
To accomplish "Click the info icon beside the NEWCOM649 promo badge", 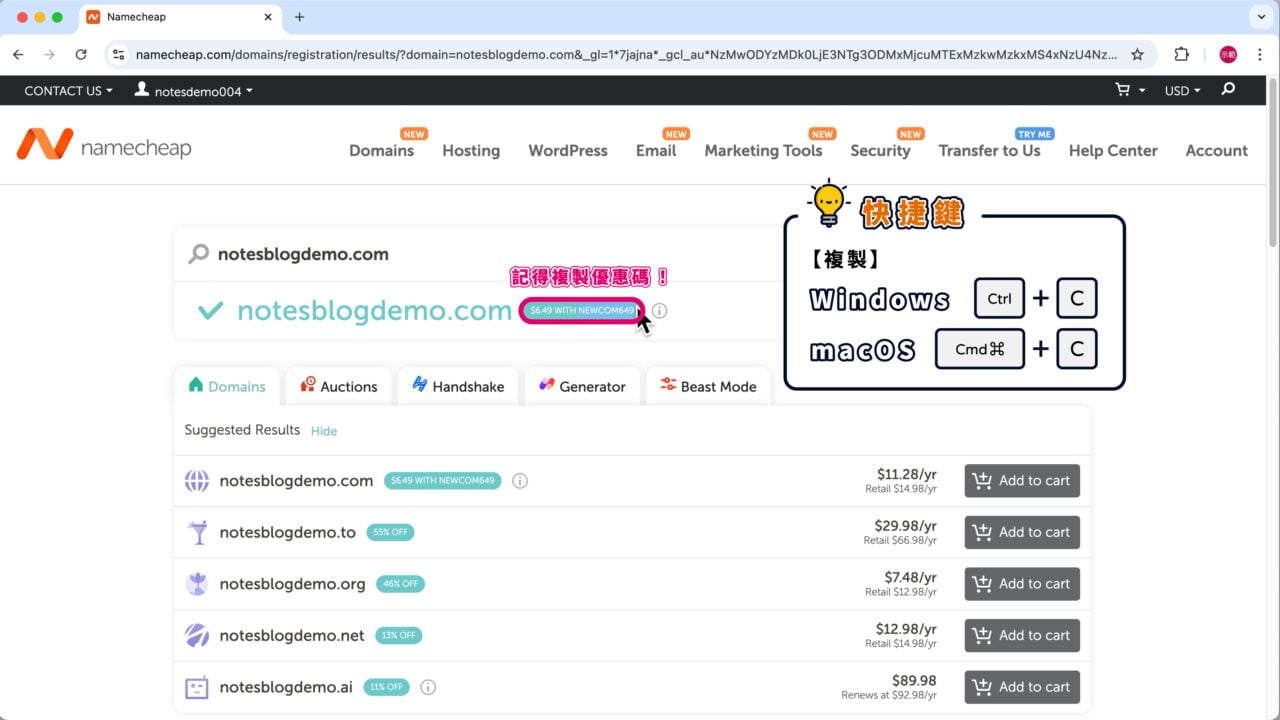I will pyautogui.click(x=659, y=311).
